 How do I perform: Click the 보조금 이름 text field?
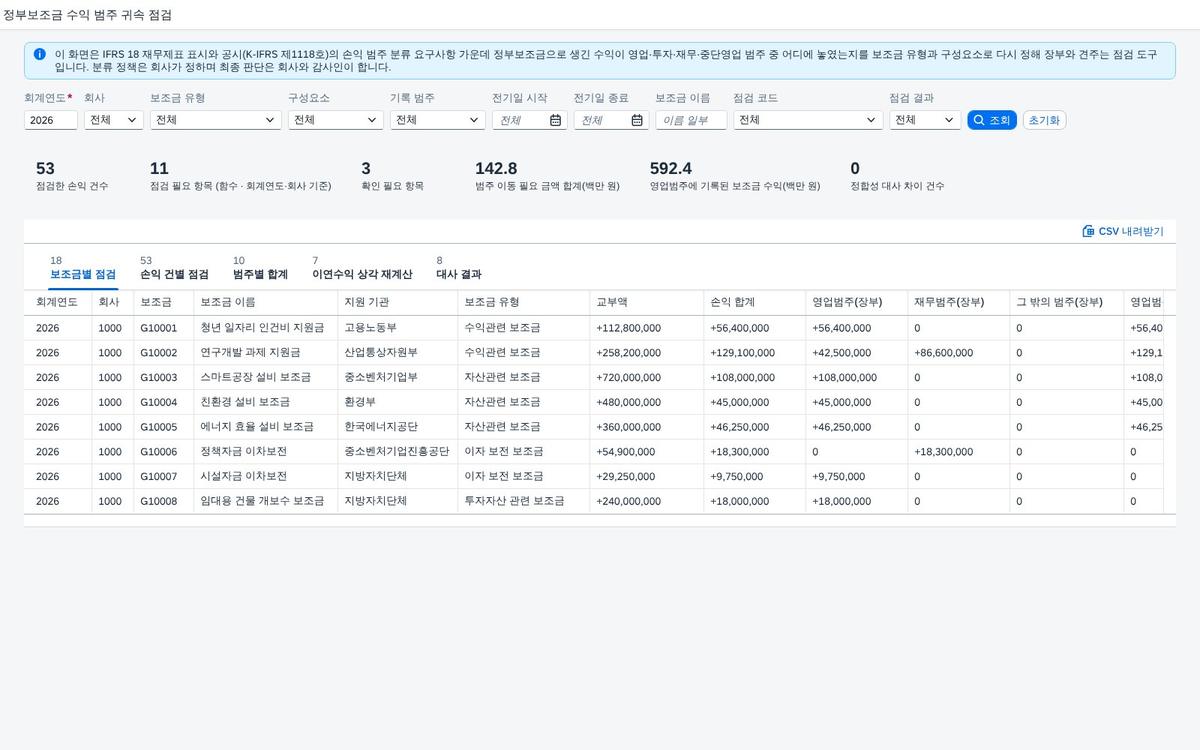click(691, 120)
